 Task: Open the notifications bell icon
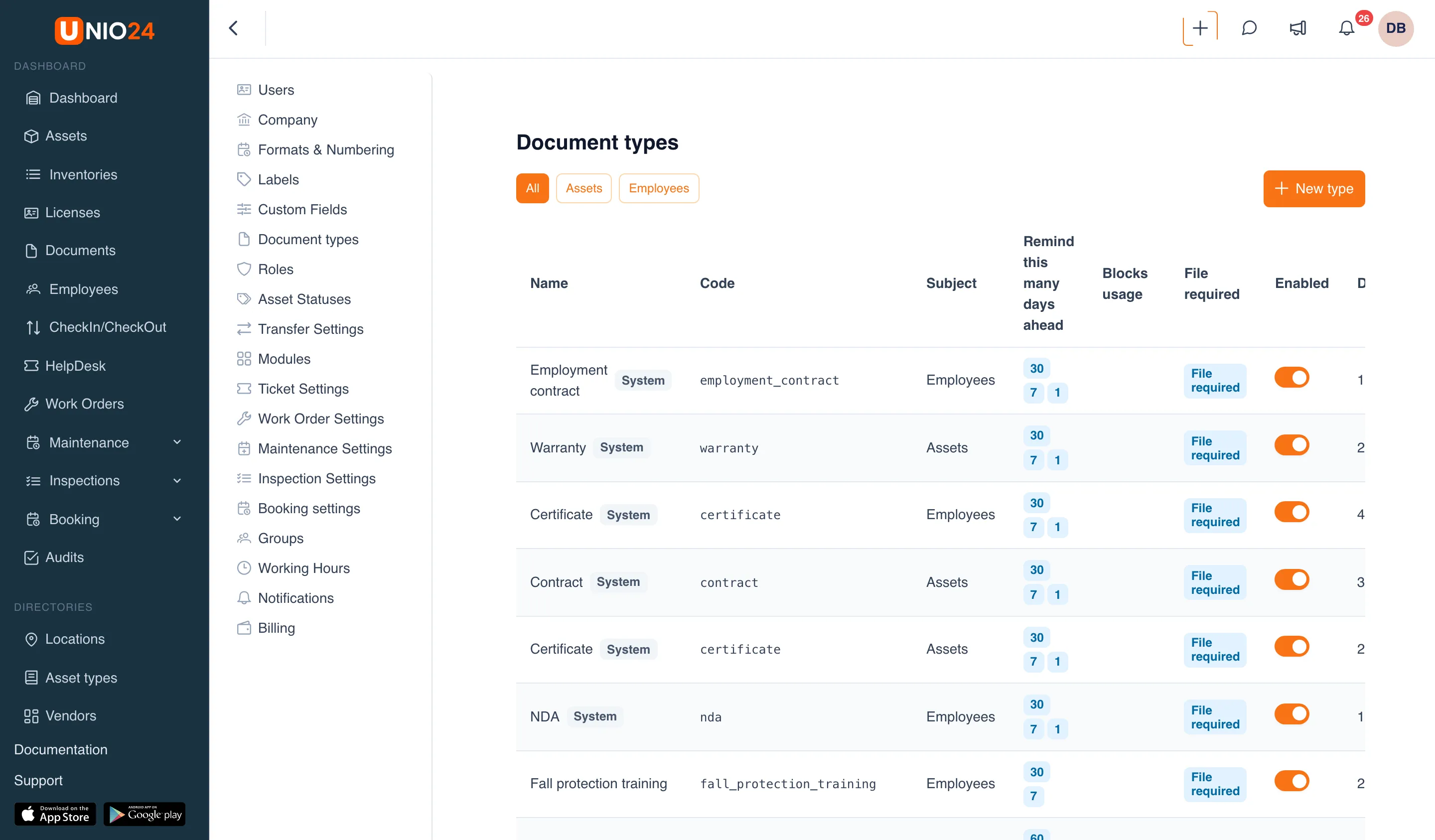pos(1346,28)
